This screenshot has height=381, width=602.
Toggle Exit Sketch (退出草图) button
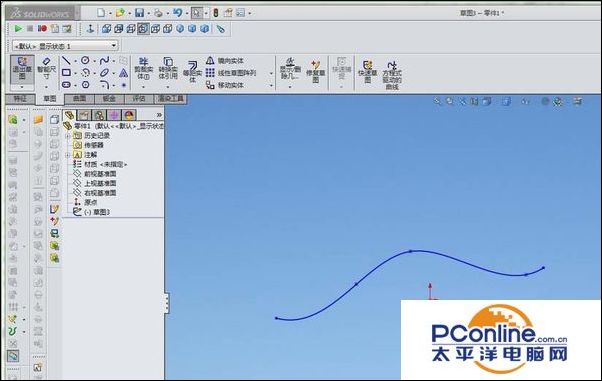(x=22, y=69)
